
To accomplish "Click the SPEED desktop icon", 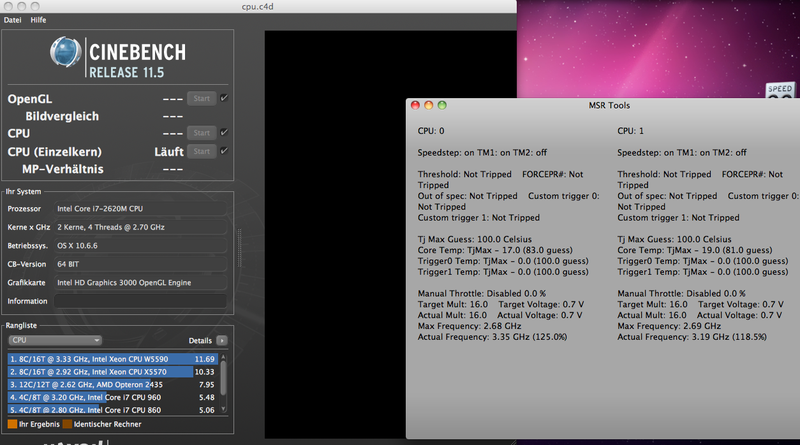I will (781, 90).
